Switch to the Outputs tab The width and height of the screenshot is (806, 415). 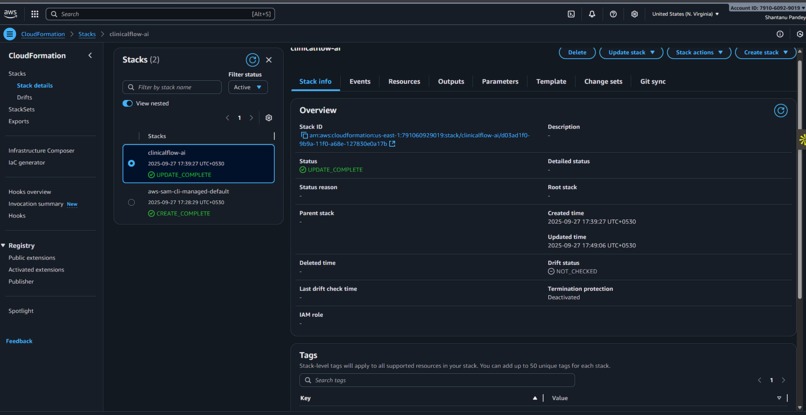[451, 81]
